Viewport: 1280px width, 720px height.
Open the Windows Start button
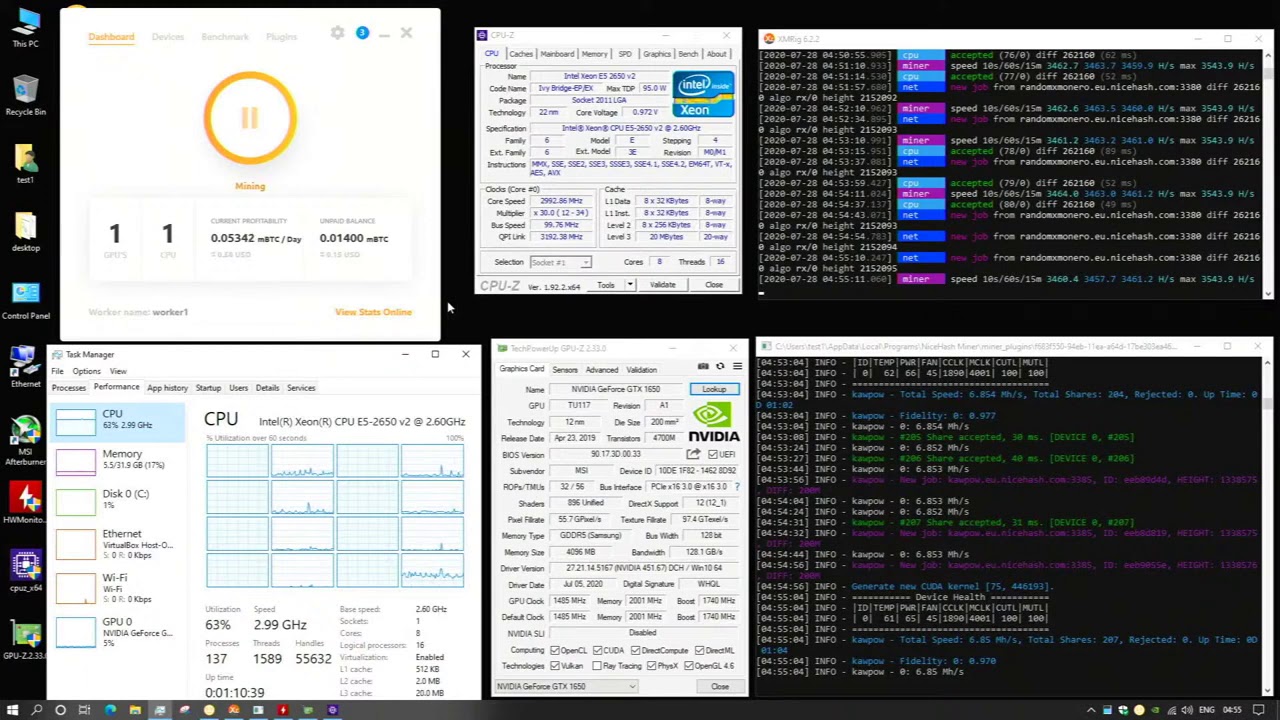click(x=13, y=710)
